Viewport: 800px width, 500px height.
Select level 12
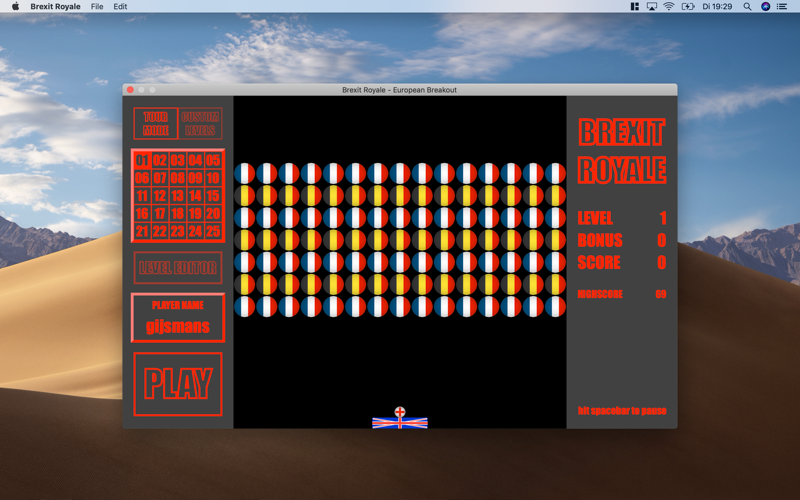tap(160, 196)
